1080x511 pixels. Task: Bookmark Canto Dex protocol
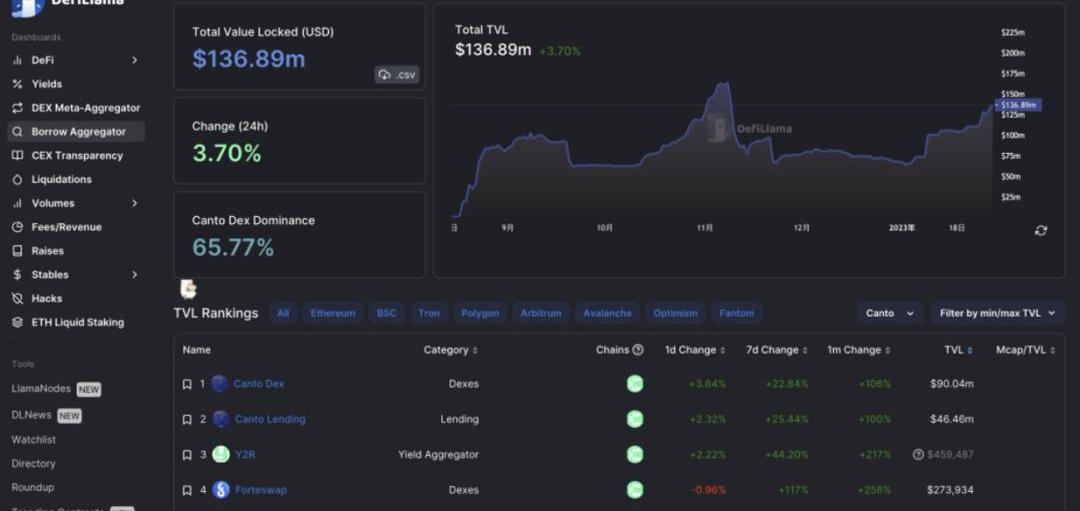tap(187, 384)
